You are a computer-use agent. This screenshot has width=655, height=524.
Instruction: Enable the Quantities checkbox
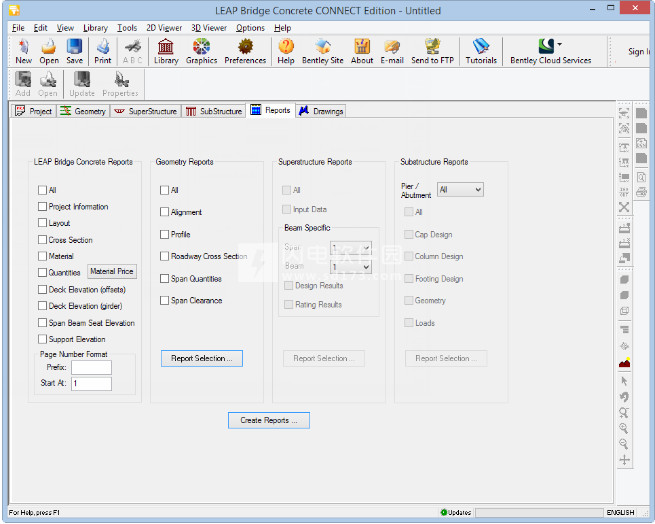[42, 272]
